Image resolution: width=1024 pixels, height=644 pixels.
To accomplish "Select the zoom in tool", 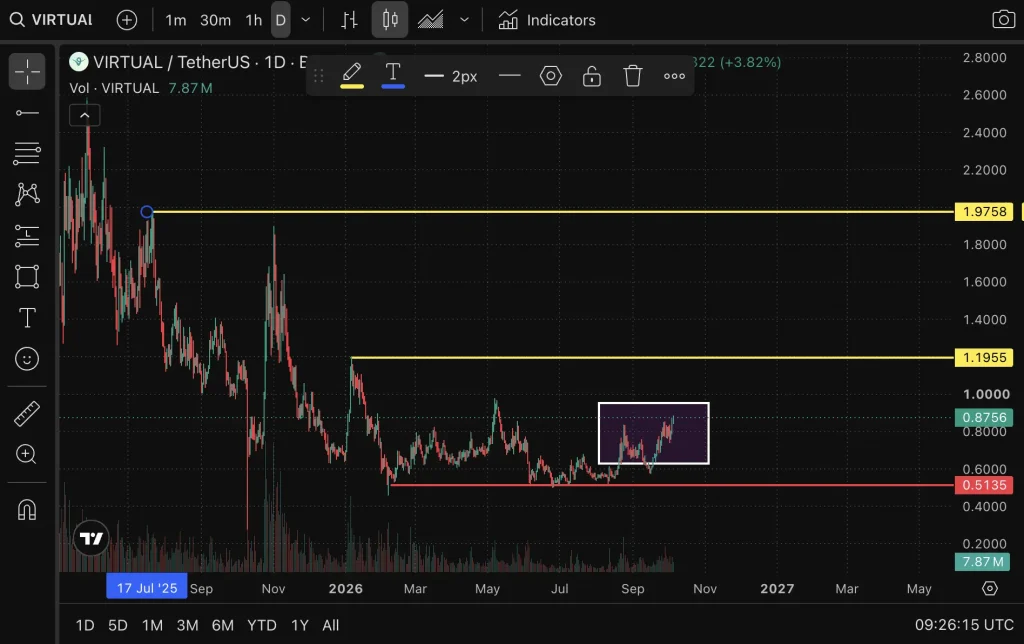I will click(27, 454).
